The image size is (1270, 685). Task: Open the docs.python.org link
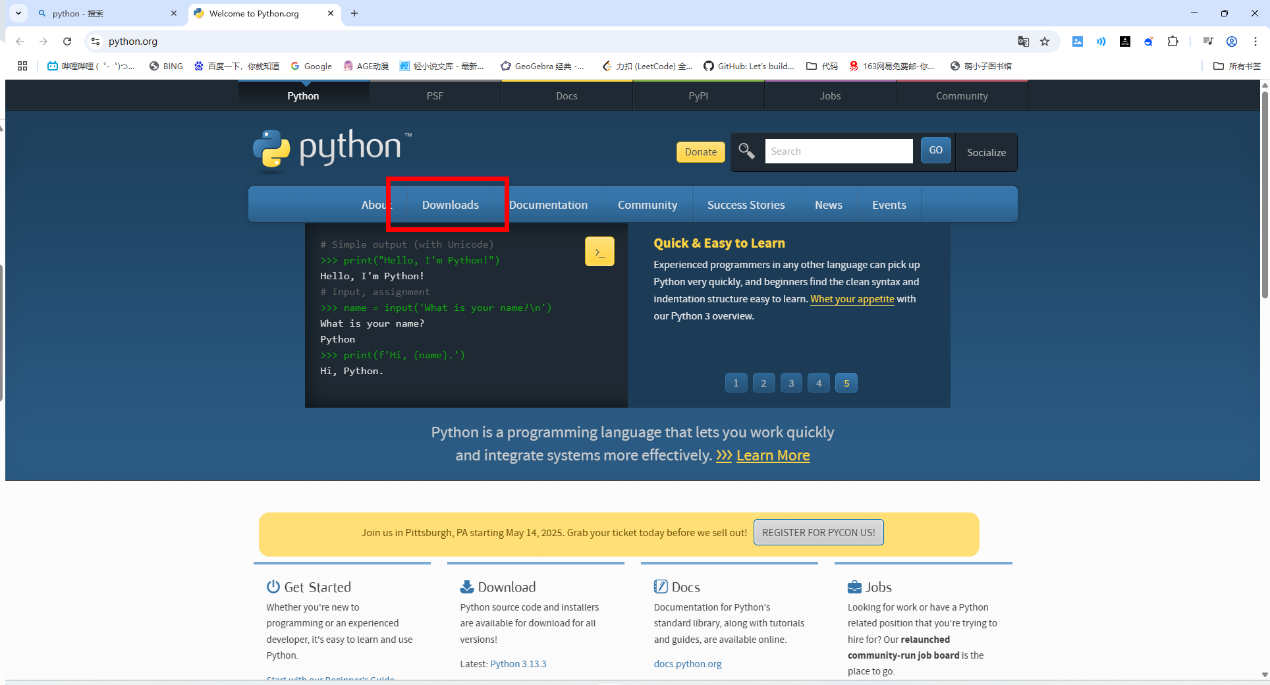point(687,664)
